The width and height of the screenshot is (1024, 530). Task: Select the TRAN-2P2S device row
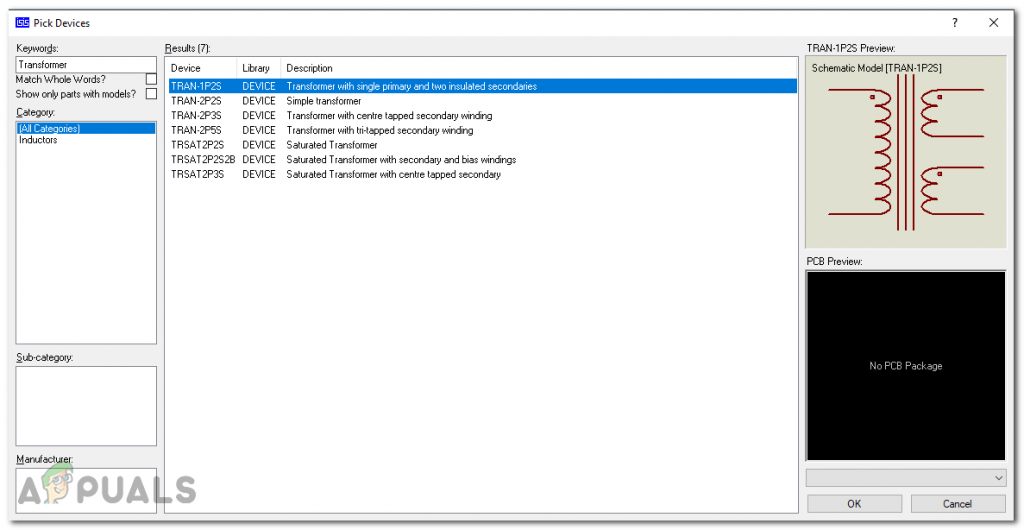pos(482,101)
